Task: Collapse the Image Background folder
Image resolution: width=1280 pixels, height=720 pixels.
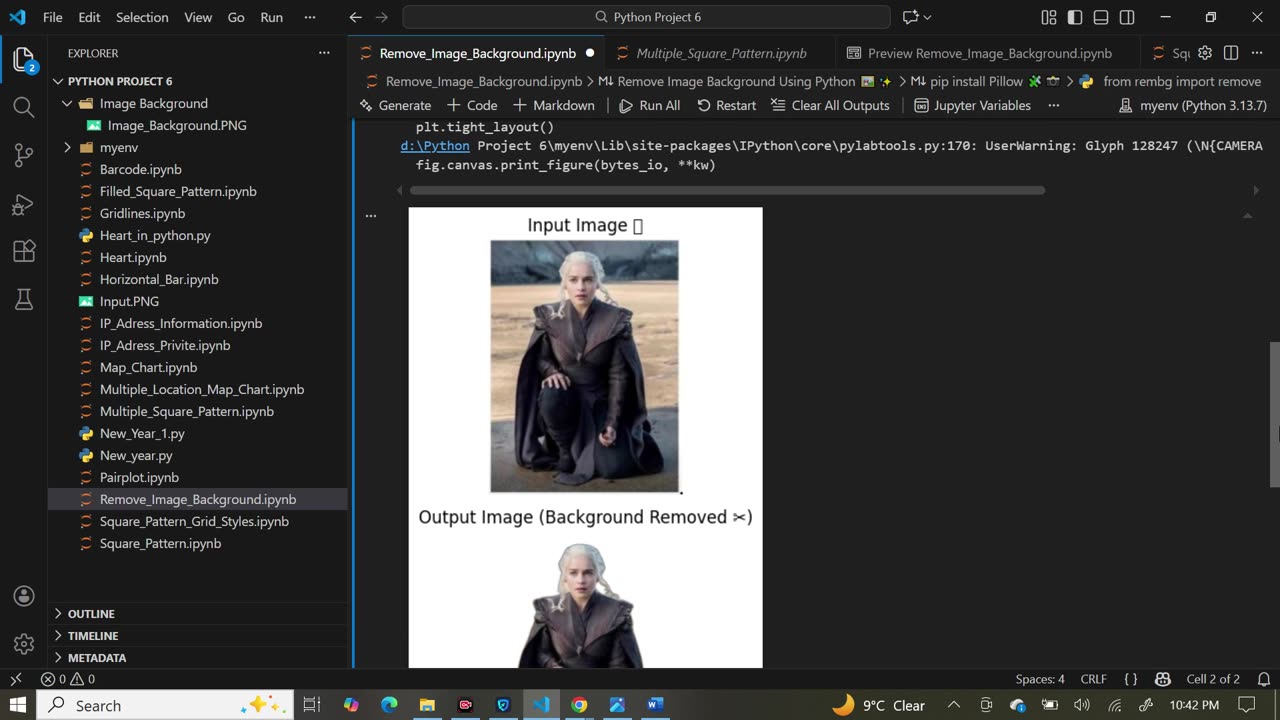Action: (x=198, y=103)
